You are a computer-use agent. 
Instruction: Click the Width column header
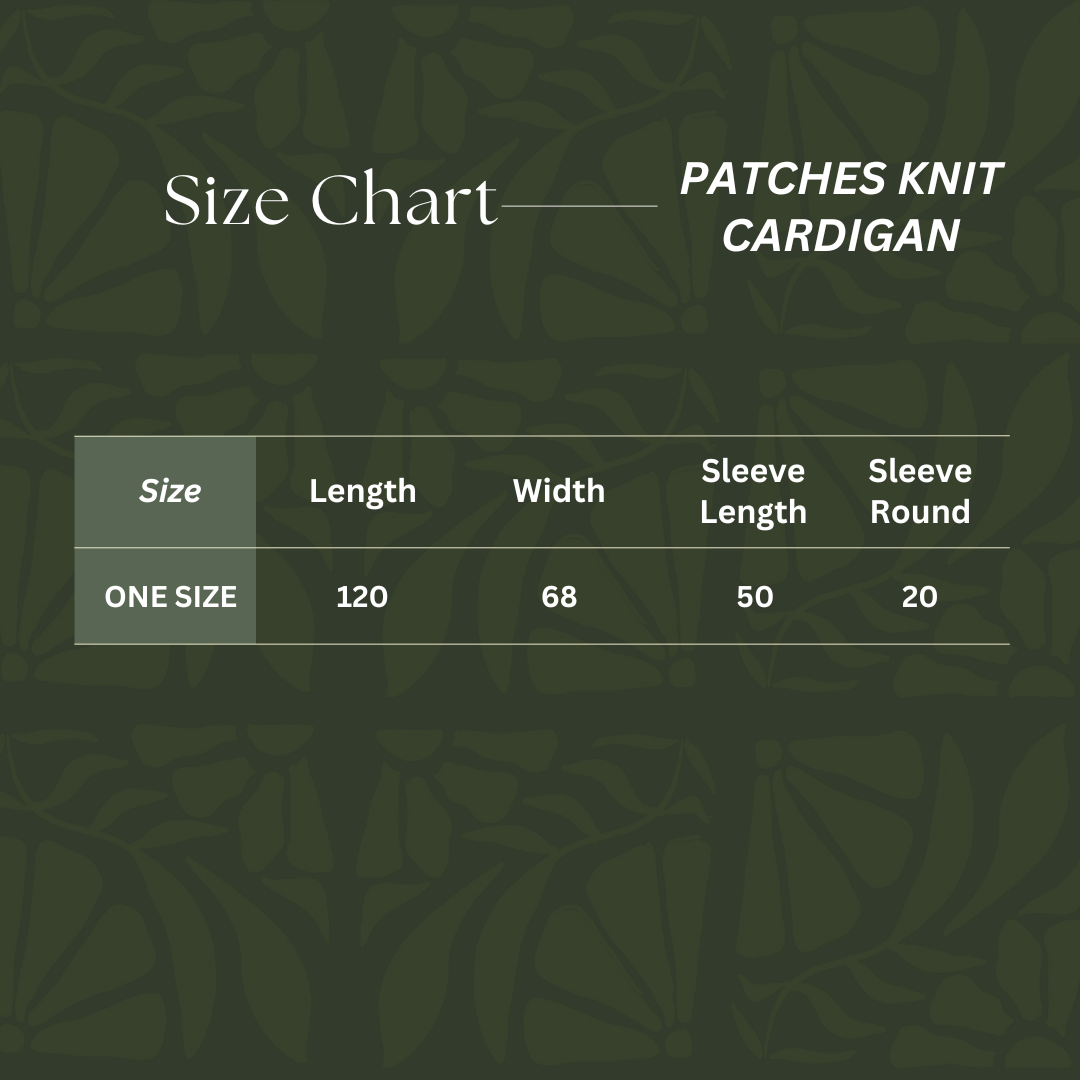click(559, 491)
